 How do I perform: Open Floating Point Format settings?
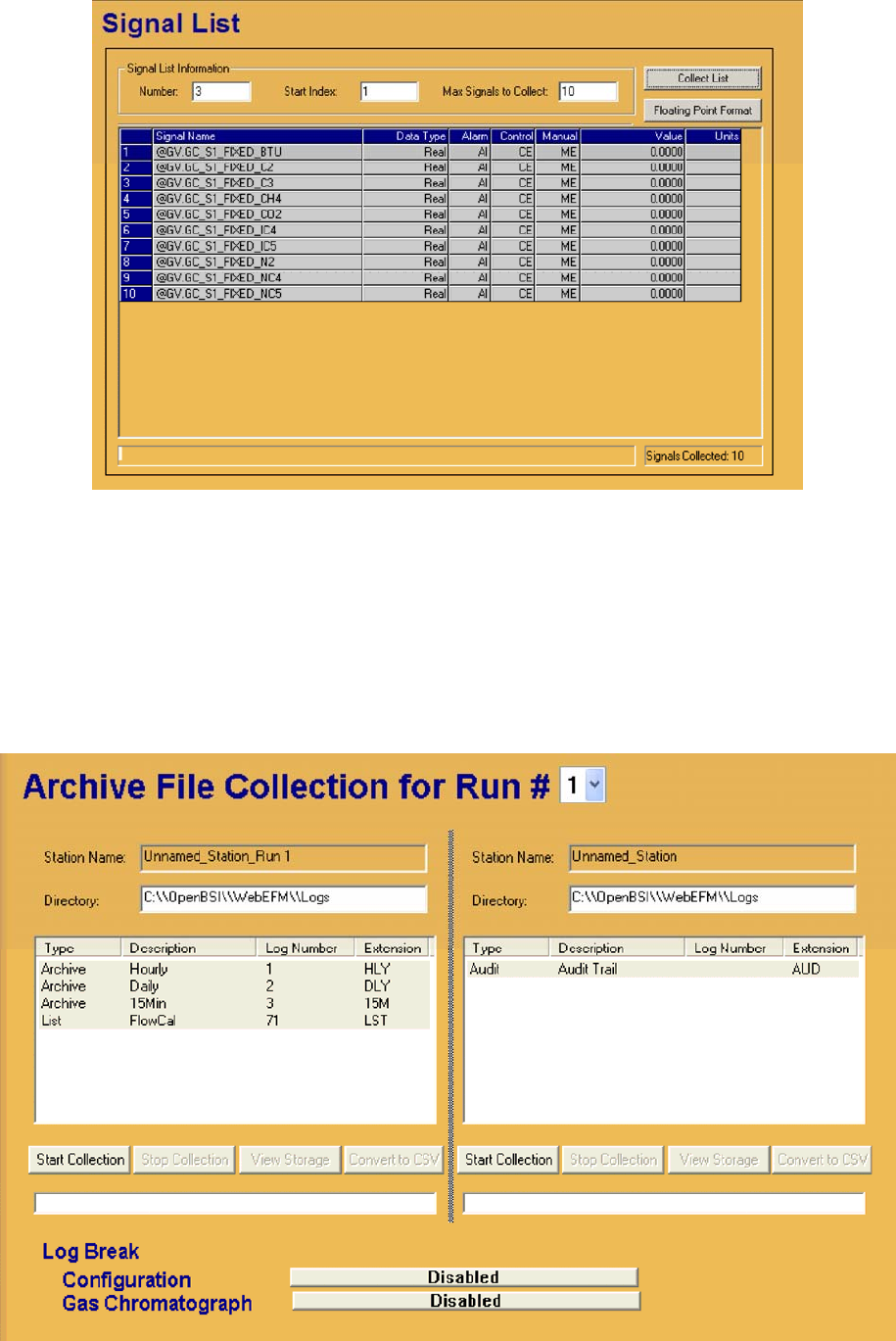[702, 111]
